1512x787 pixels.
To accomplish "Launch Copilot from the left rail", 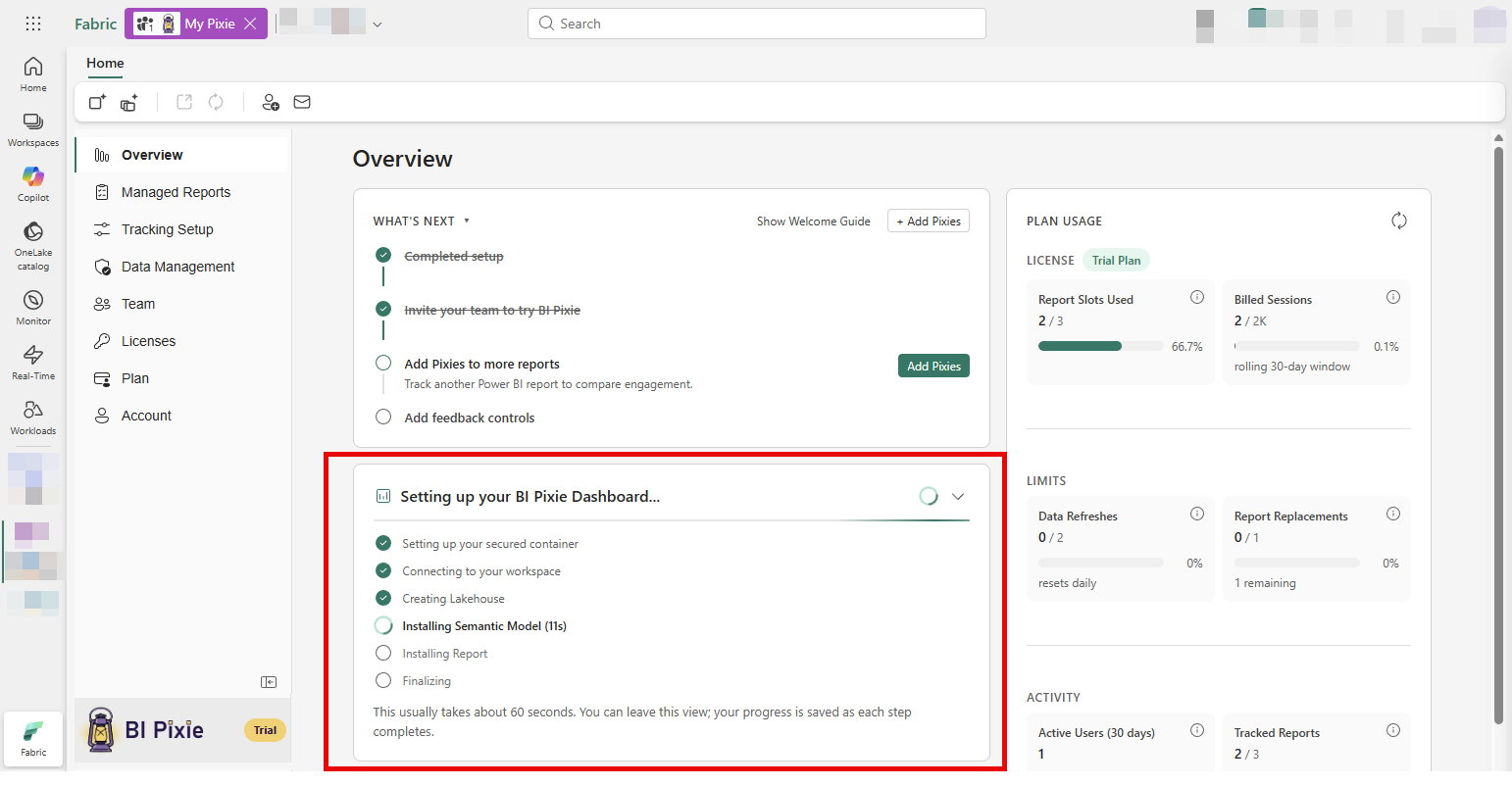I will (x=33, y=184).
